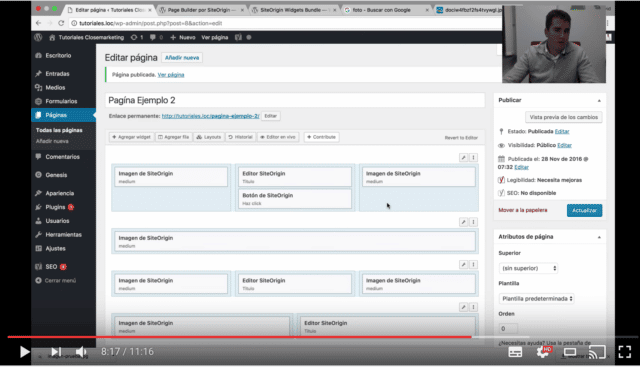Click the Pagína Ejemplo 2 title field
The height and width of the screenshot is (367, 640).
pos(296,100)
